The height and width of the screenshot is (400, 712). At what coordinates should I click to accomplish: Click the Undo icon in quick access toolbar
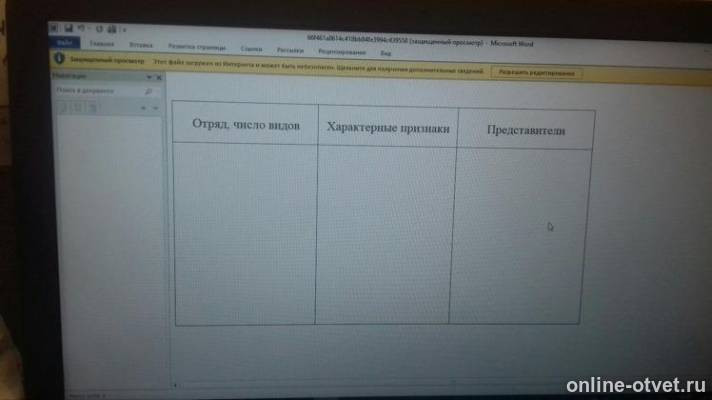(82, 29)
